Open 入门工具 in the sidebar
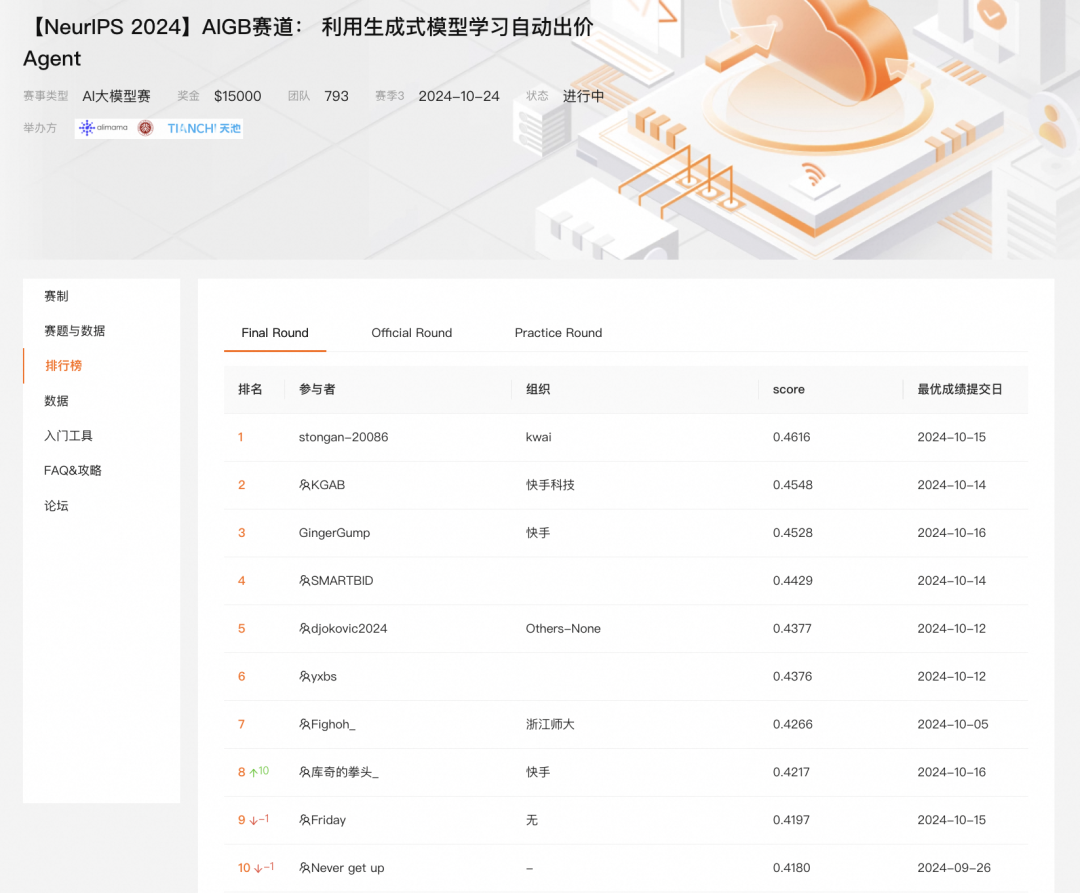 coord(68,436)
